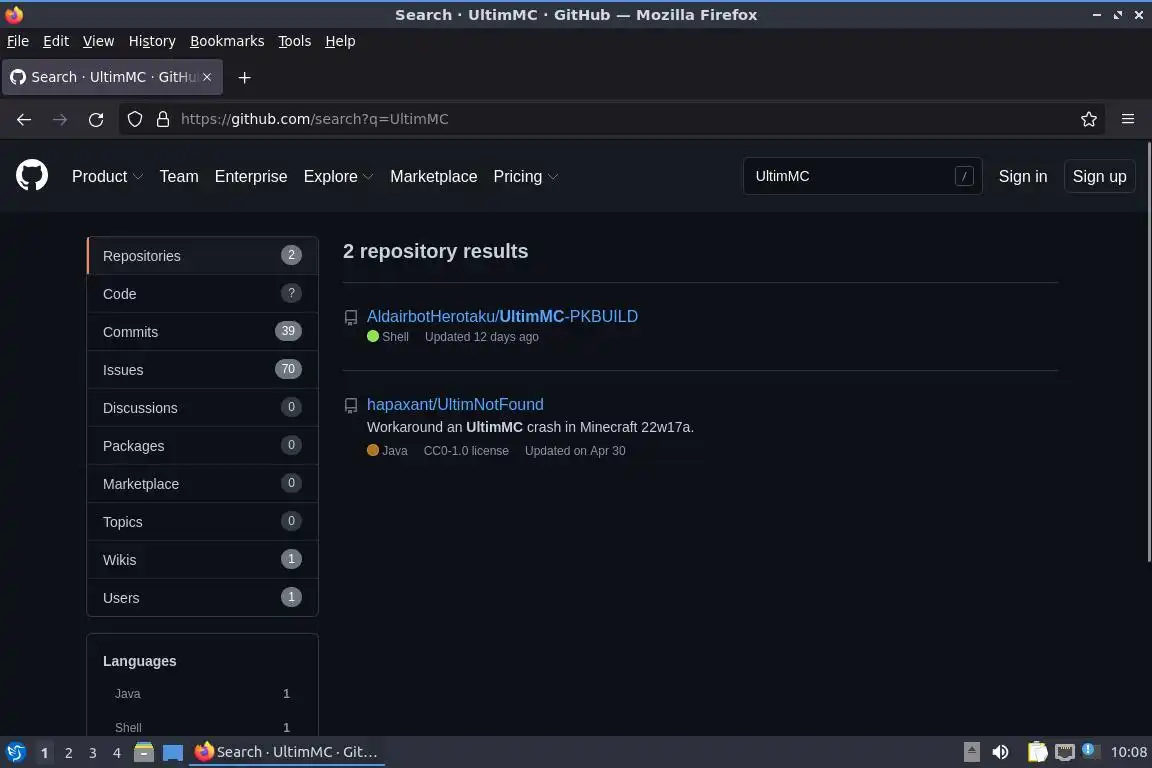Filter results by Shell language
The image size is (1152, 768).
pos(202,727)
